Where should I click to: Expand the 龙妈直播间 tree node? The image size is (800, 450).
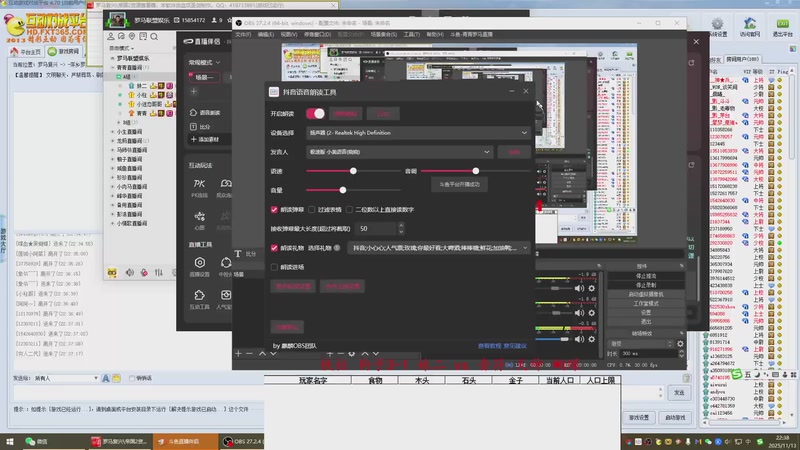[113, 141]
